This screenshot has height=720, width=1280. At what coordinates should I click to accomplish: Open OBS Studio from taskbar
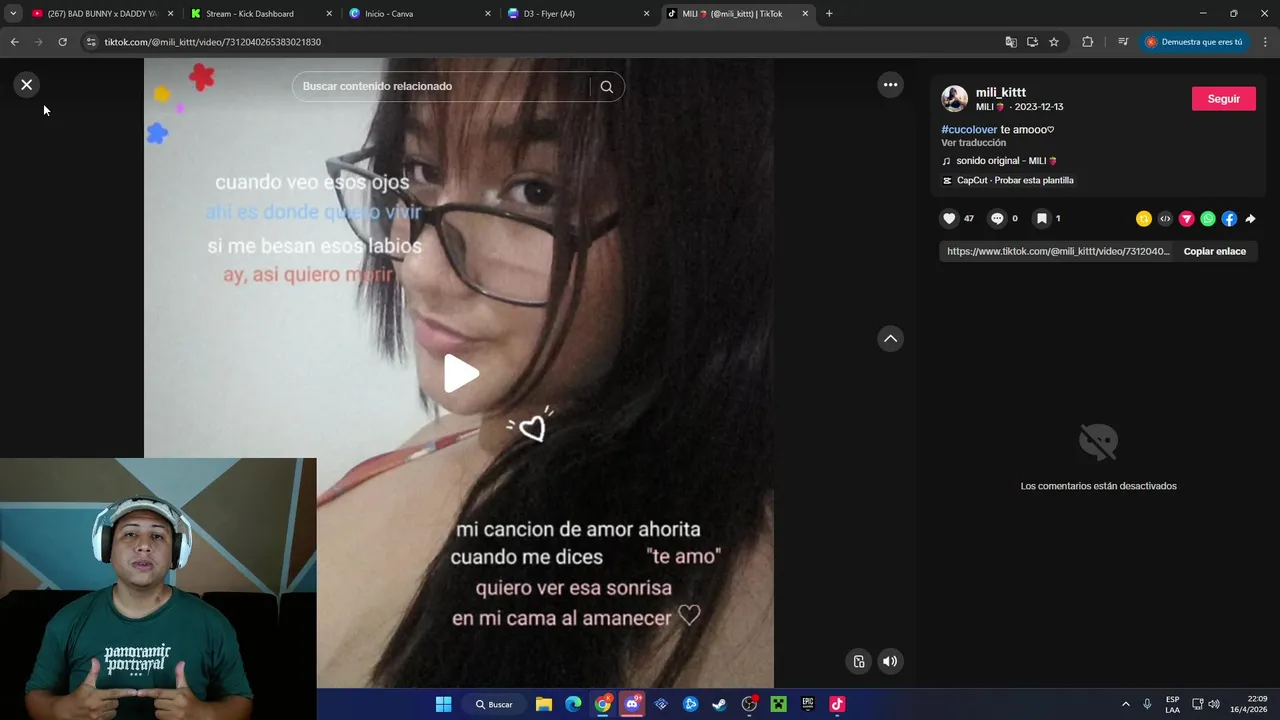749,704
